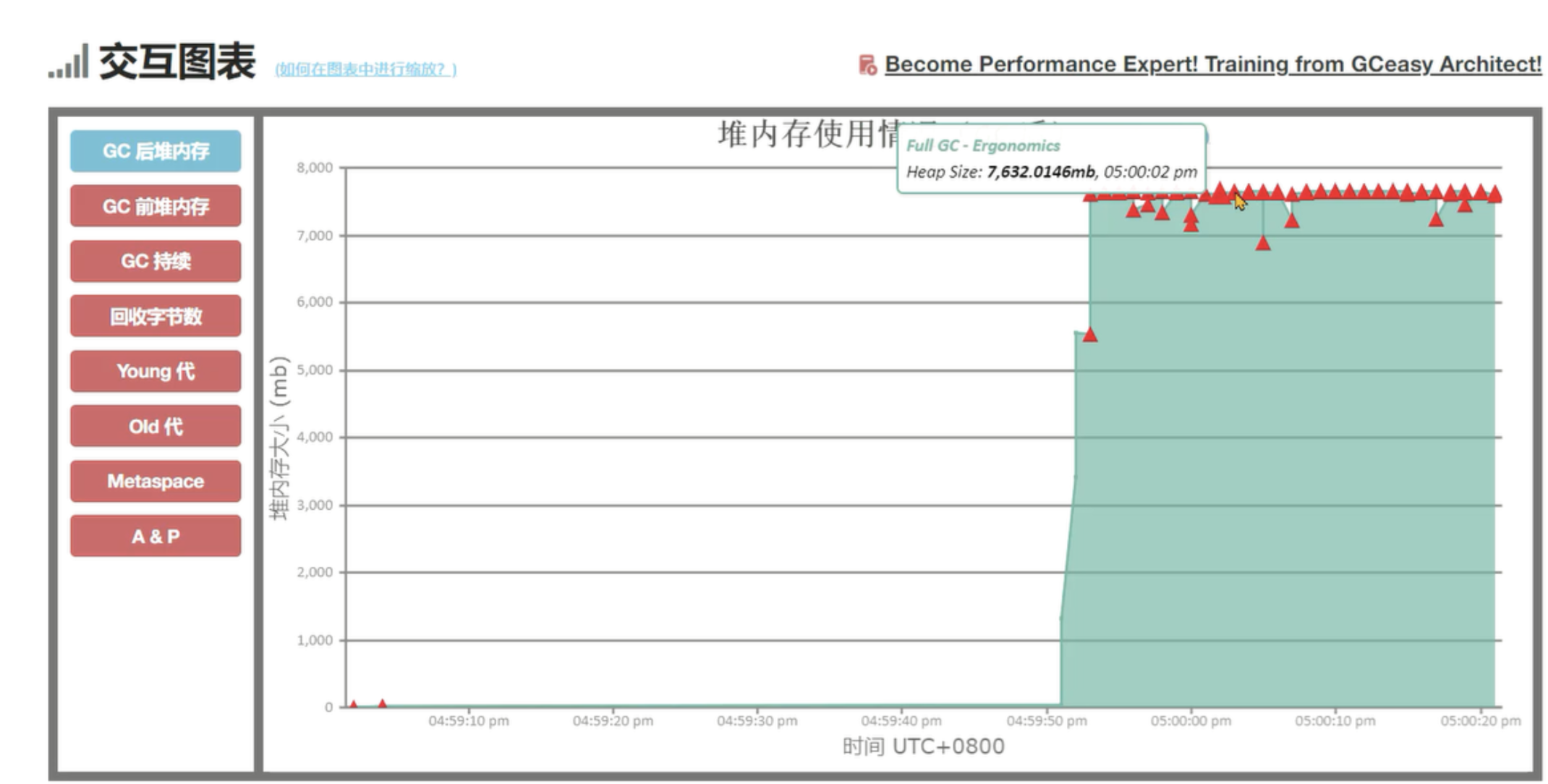The image size is (1548, 784).
Task: Click the first red triangle at chart origin
Action: point(353,704)
